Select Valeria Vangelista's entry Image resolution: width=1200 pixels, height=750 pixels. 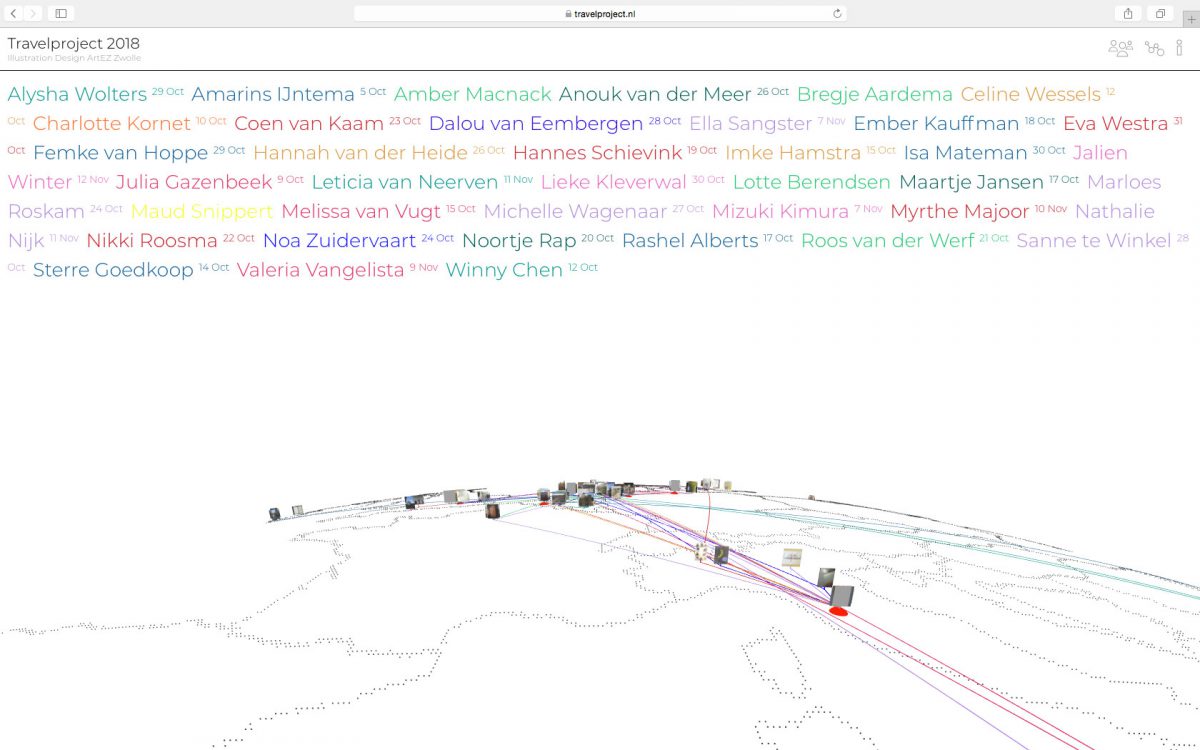click(320, 271)
